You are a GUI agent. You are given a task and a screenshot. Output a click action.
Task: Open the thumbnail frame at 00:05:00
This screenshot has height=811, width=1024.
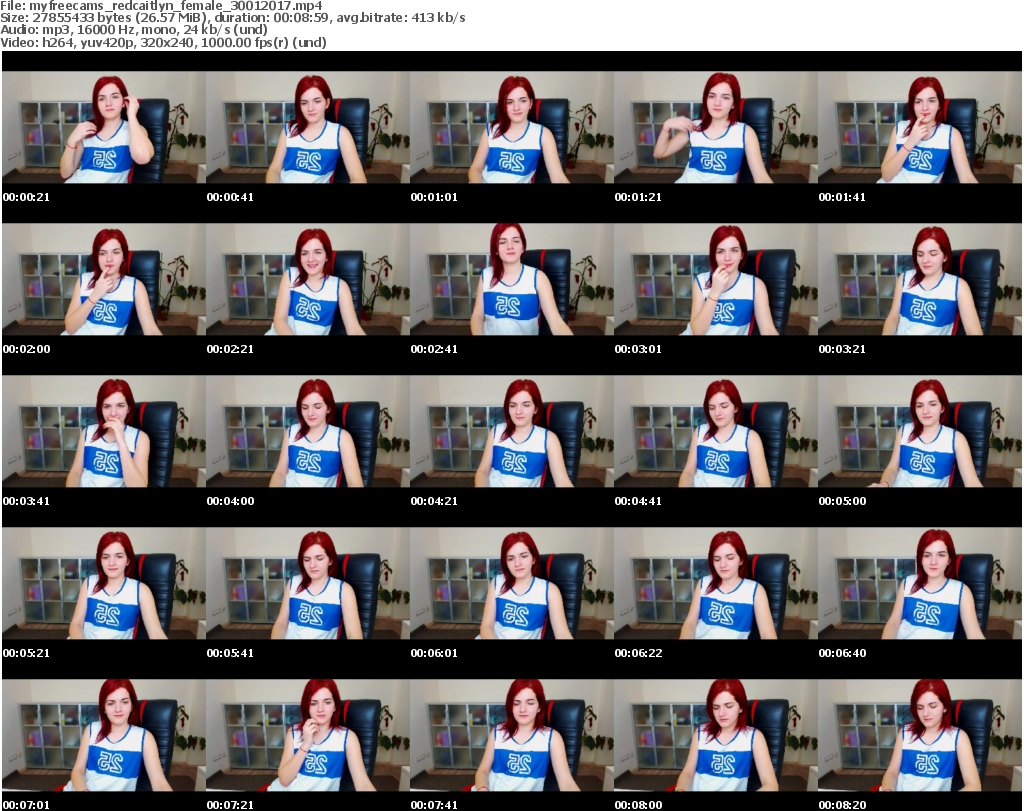point(920,432)
